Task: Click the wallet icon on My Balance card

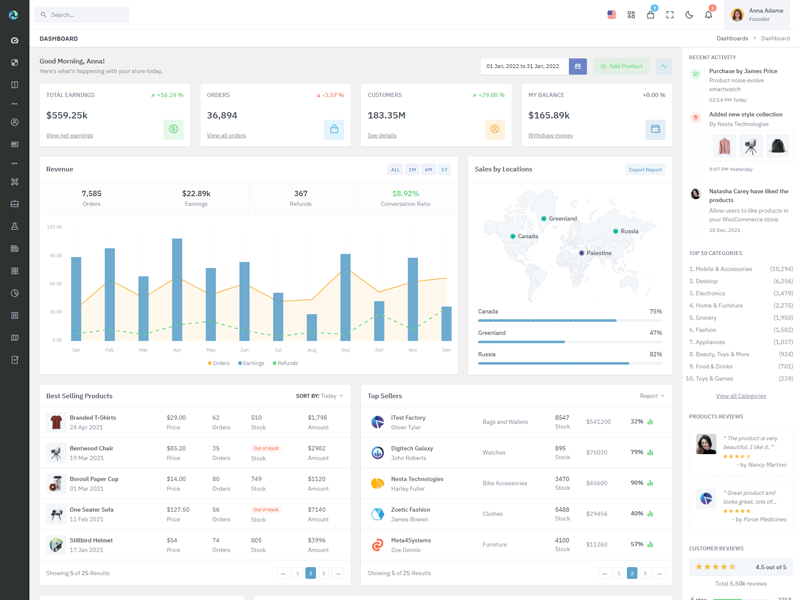Action: pos(654,129)
